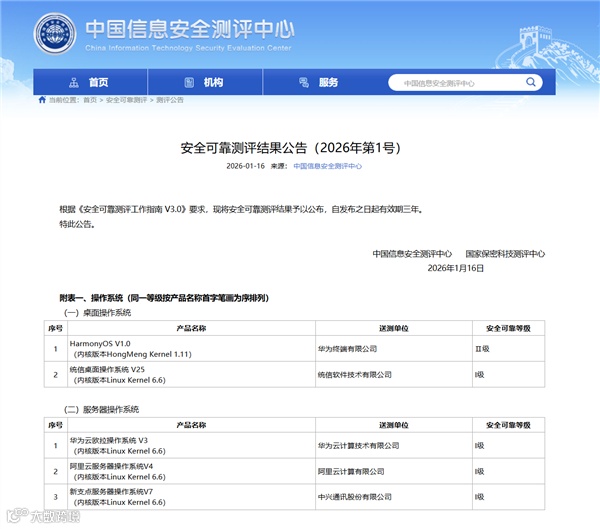The height and width of the screenshot is (529, 600).
Task: Select the 桌面操作系统 section heading
Action: [97, 313]
